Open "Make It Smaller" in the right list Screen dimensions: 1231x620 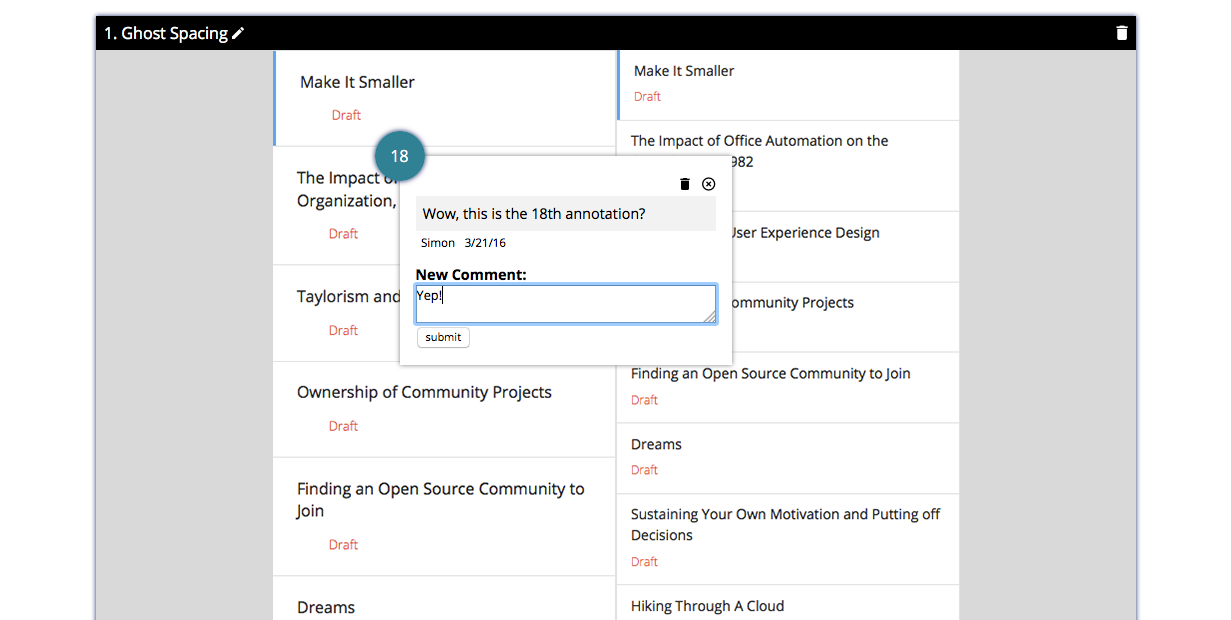tap(684, 71)
